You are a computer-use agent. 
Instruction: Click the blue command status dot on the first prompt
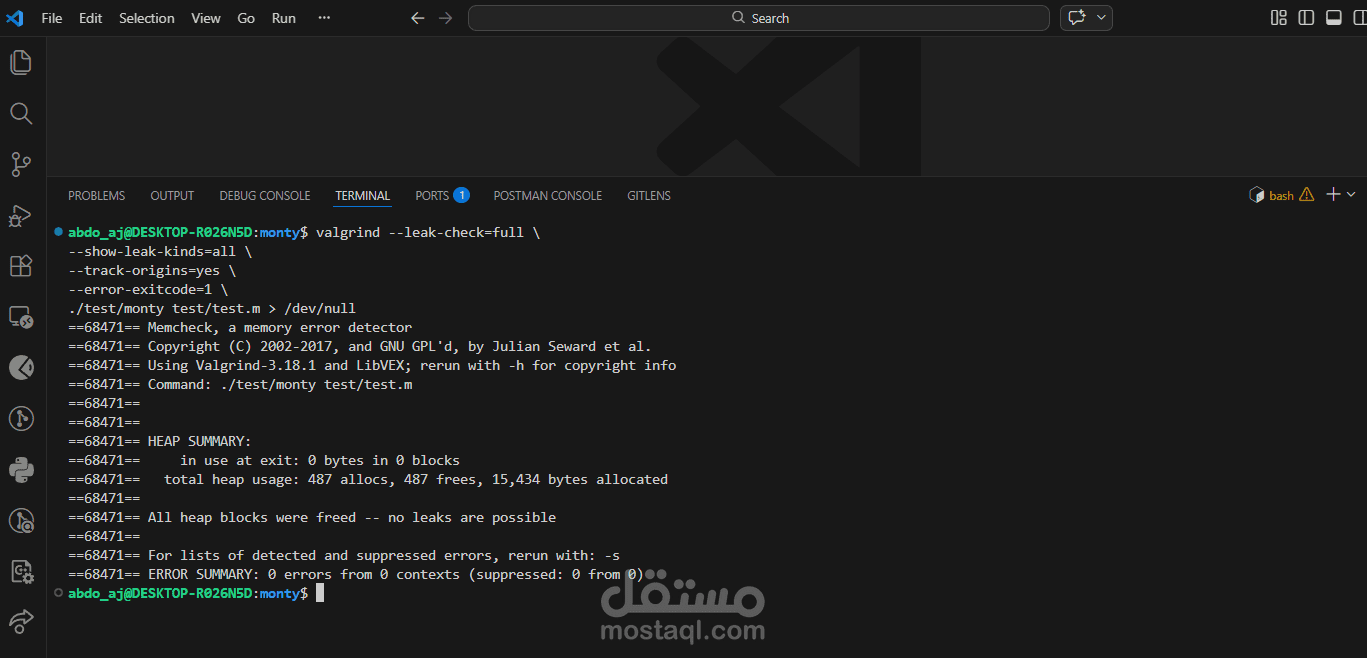[x=58, y=232]
